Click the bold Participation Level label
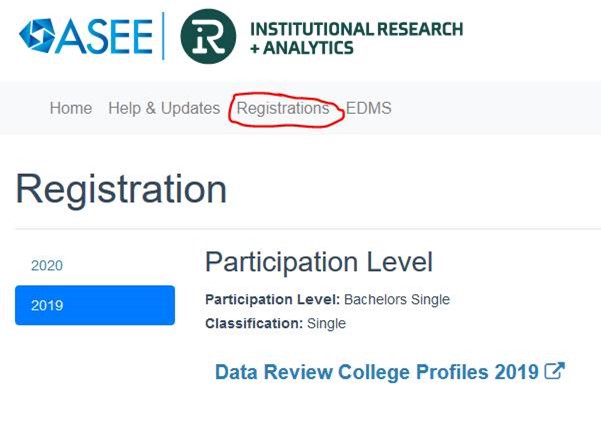601x432 pixels. coord(273,299)
